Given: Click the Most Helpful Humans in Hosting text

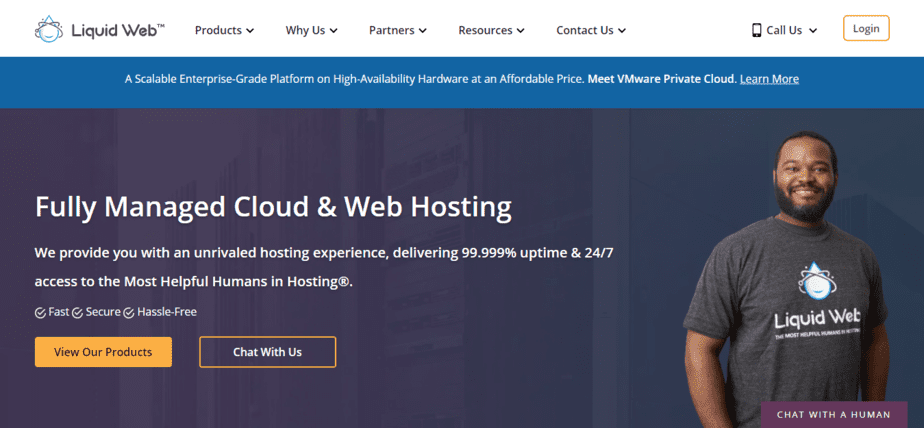Looking at the screenshot, I should (238, 282).
